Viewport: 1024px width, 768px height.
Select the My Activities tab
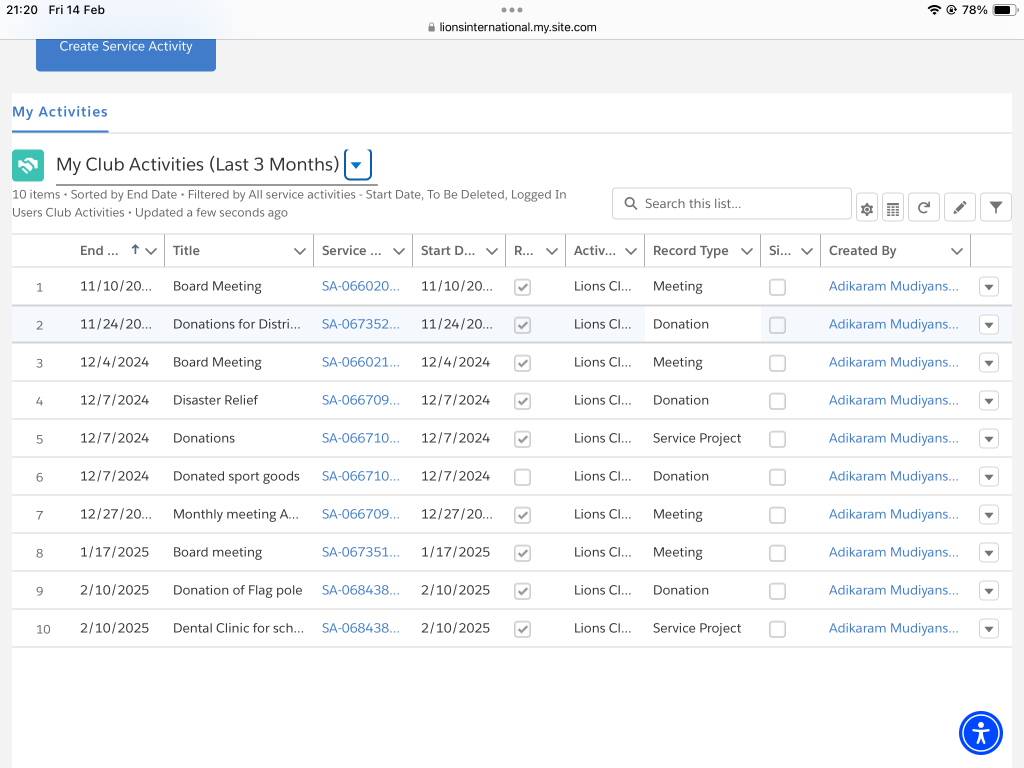(x=60, y=112)
